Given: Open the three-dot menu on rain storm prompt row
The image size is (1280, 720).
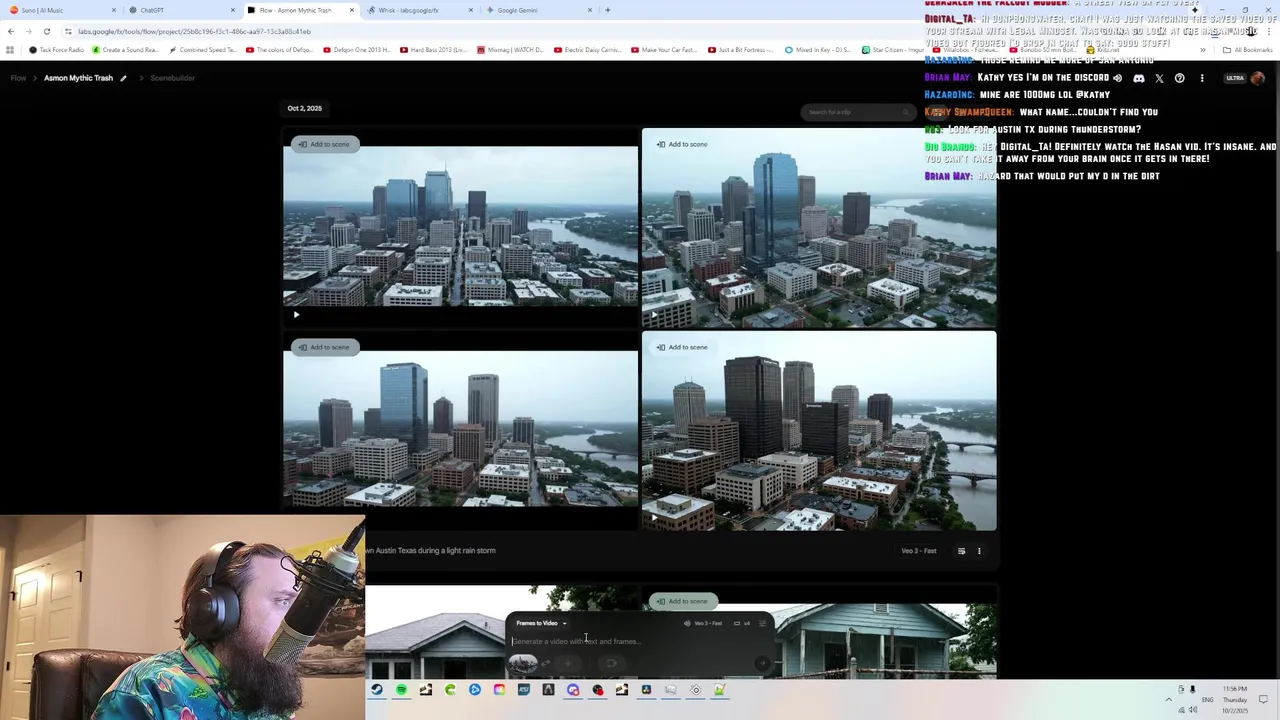Looking at the screenshot, I should pos(979,551).
